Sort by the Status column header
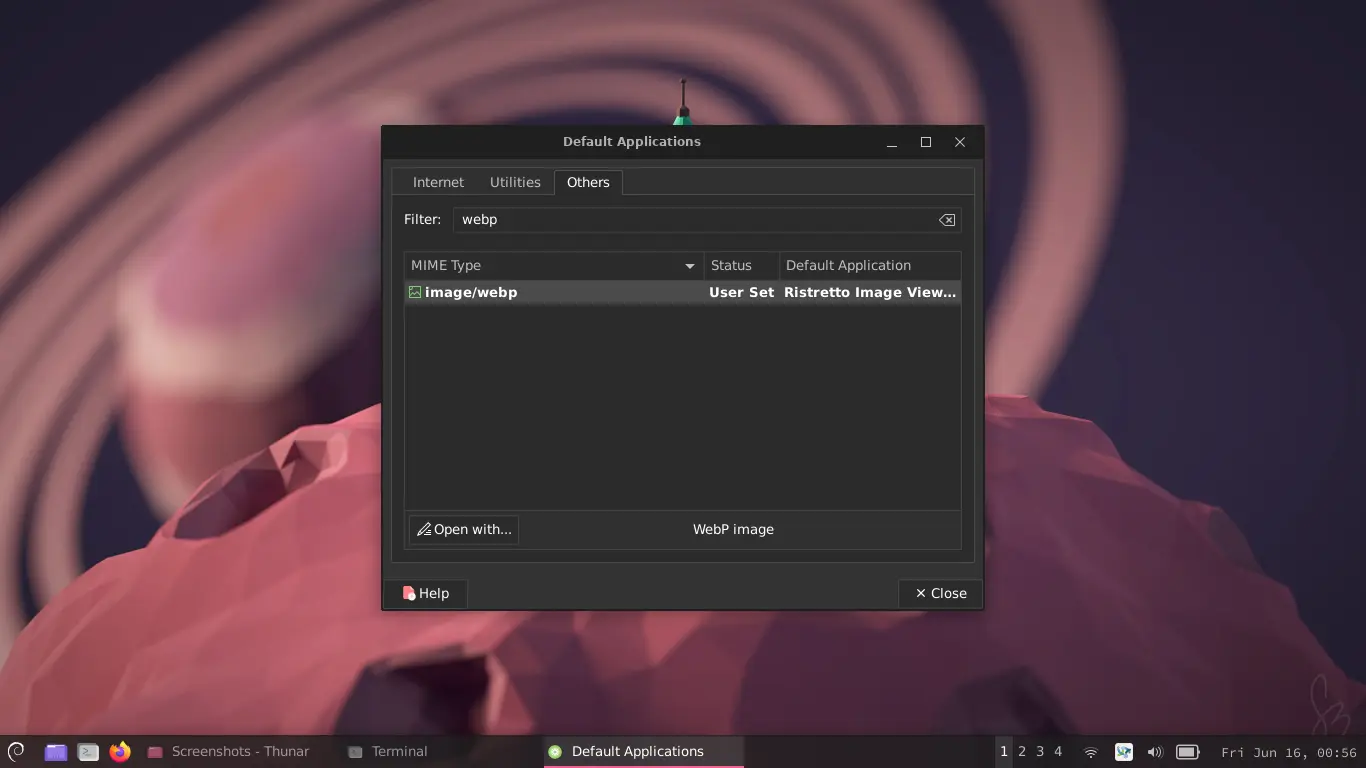 (x=740, y=266)
